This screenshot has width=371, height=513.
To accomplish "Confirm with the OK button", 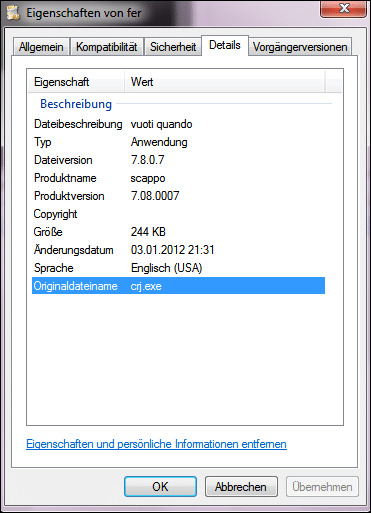I will point(160,487).
